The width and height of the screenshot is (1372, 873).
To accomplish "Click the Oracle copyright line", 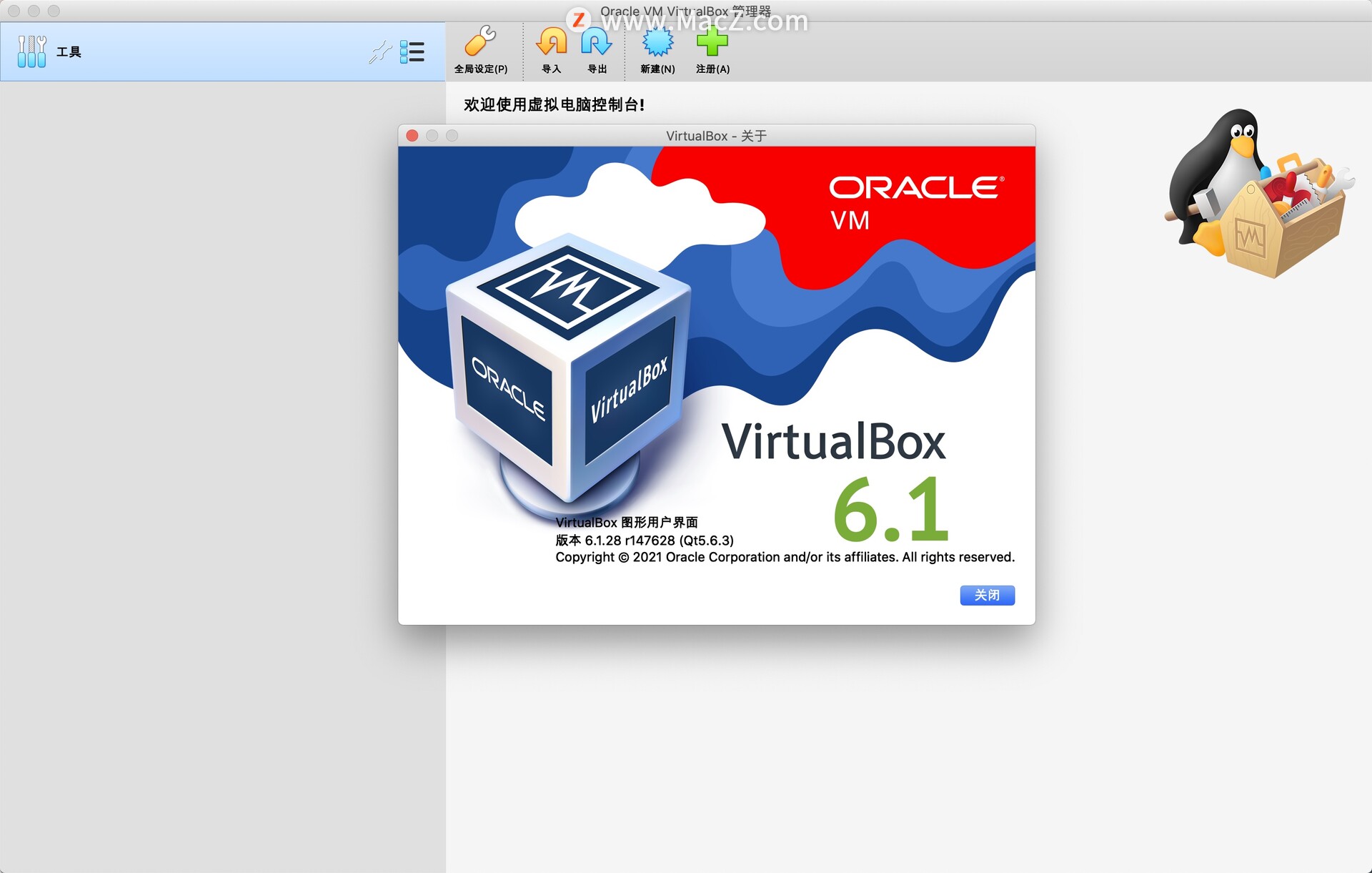I will click(785, 557).
